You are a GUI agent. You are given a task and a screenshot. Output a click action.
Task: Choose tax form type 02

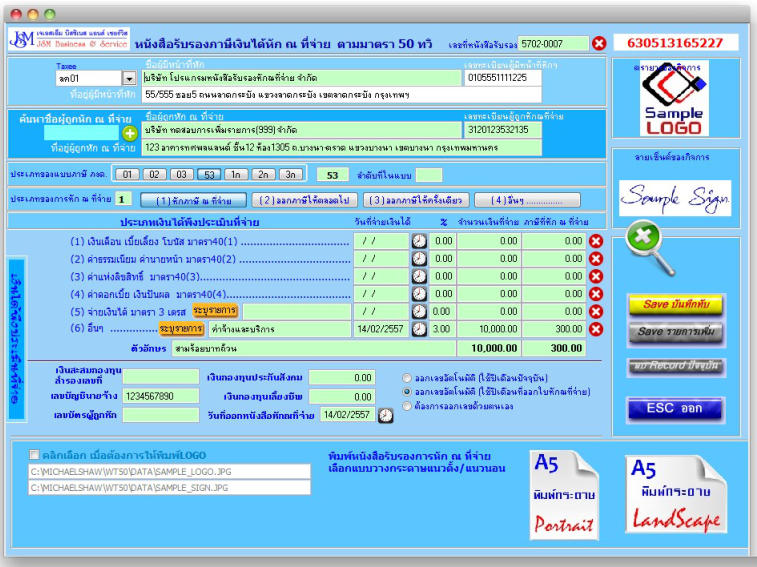coord(154,174)
